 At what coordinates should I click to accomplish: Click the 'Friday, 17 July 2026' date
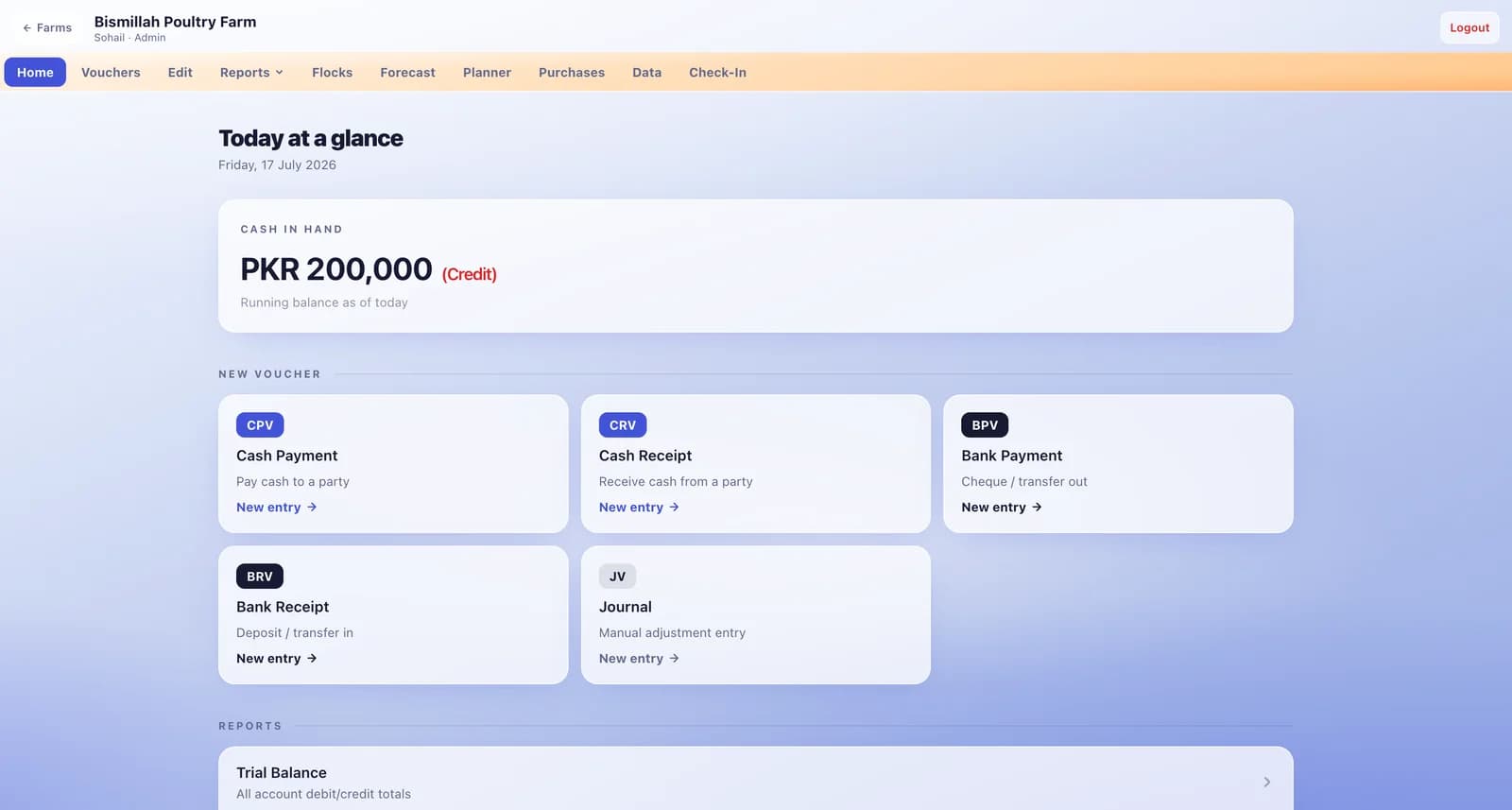point(277,164)
